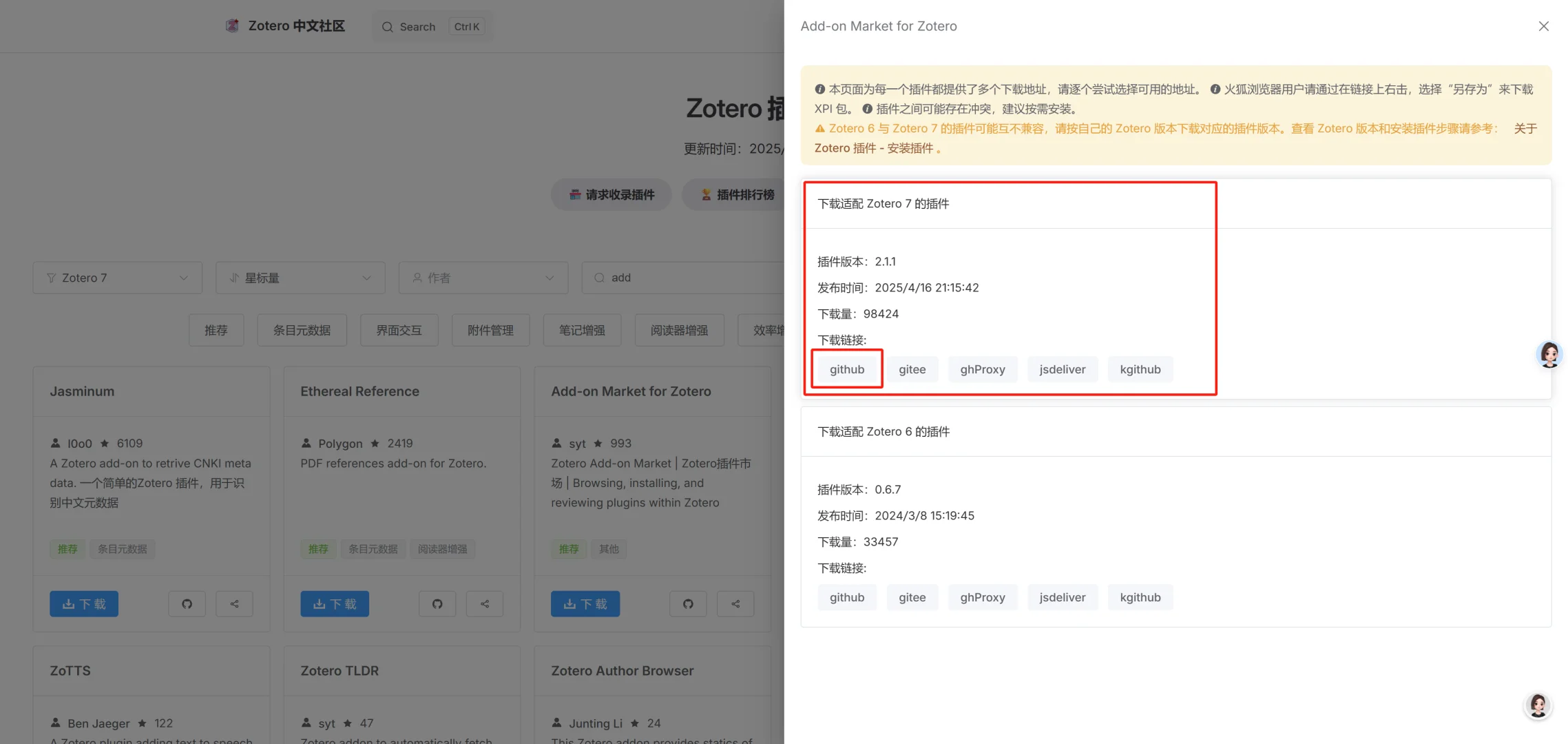This screenshot has width=1568, height=744.
Task: Click GitHub icon on Add-on Market card
Action: click(688, 604)
